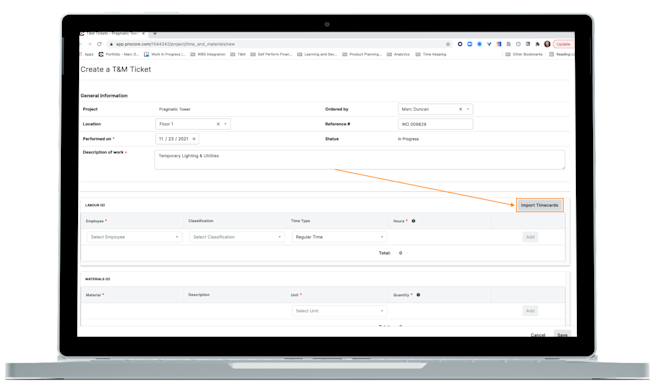Click the "Pragmatic Tower" project text
658x386 pixels.
(x=175, y=109)
